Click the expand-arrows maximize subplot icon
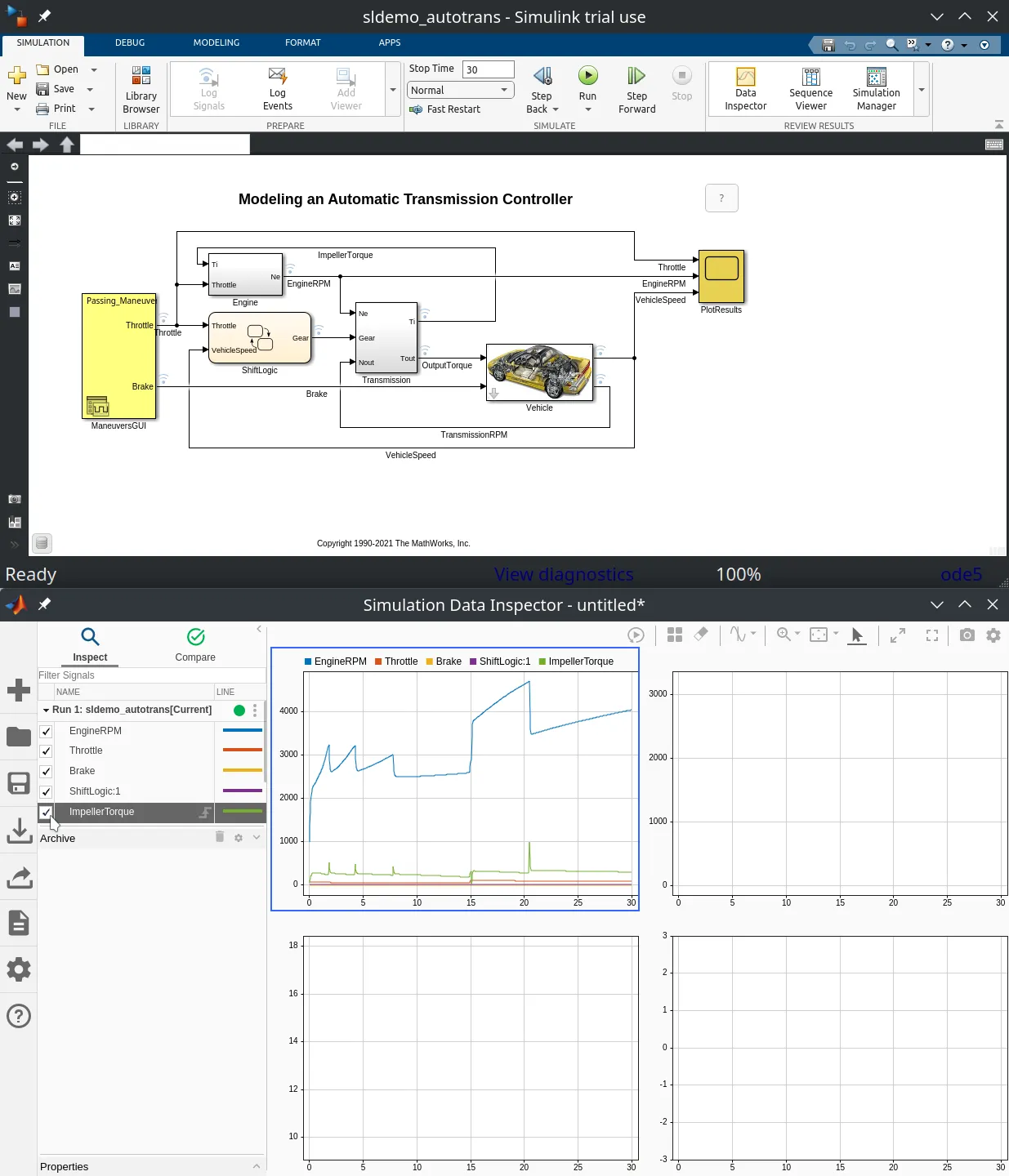Screen dimensions: 1009x1176 pyautogui.click(x=898, y=635)
